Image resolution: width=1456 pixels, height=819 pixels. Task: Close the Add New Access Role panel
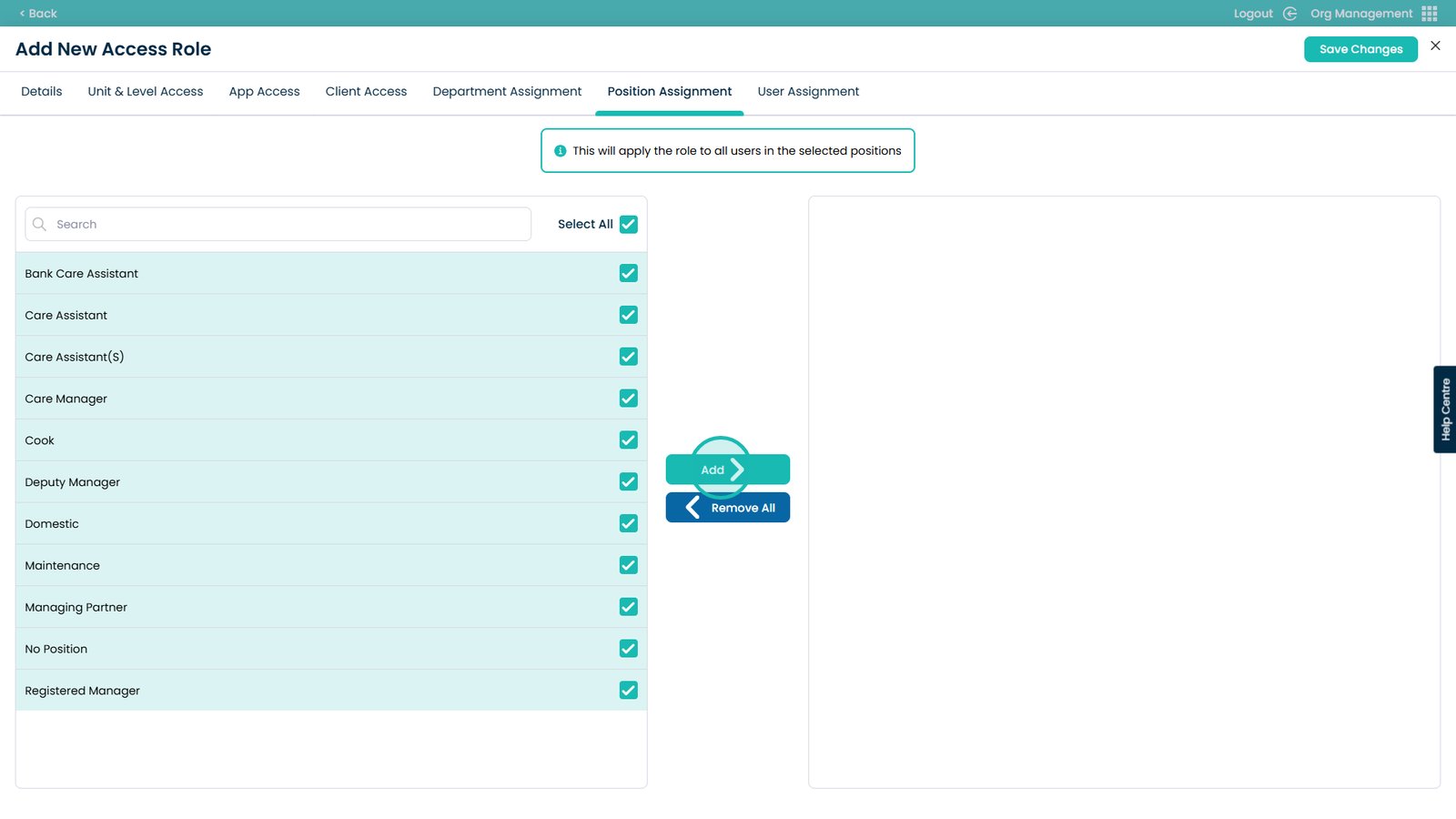(x=1435, y=45)
